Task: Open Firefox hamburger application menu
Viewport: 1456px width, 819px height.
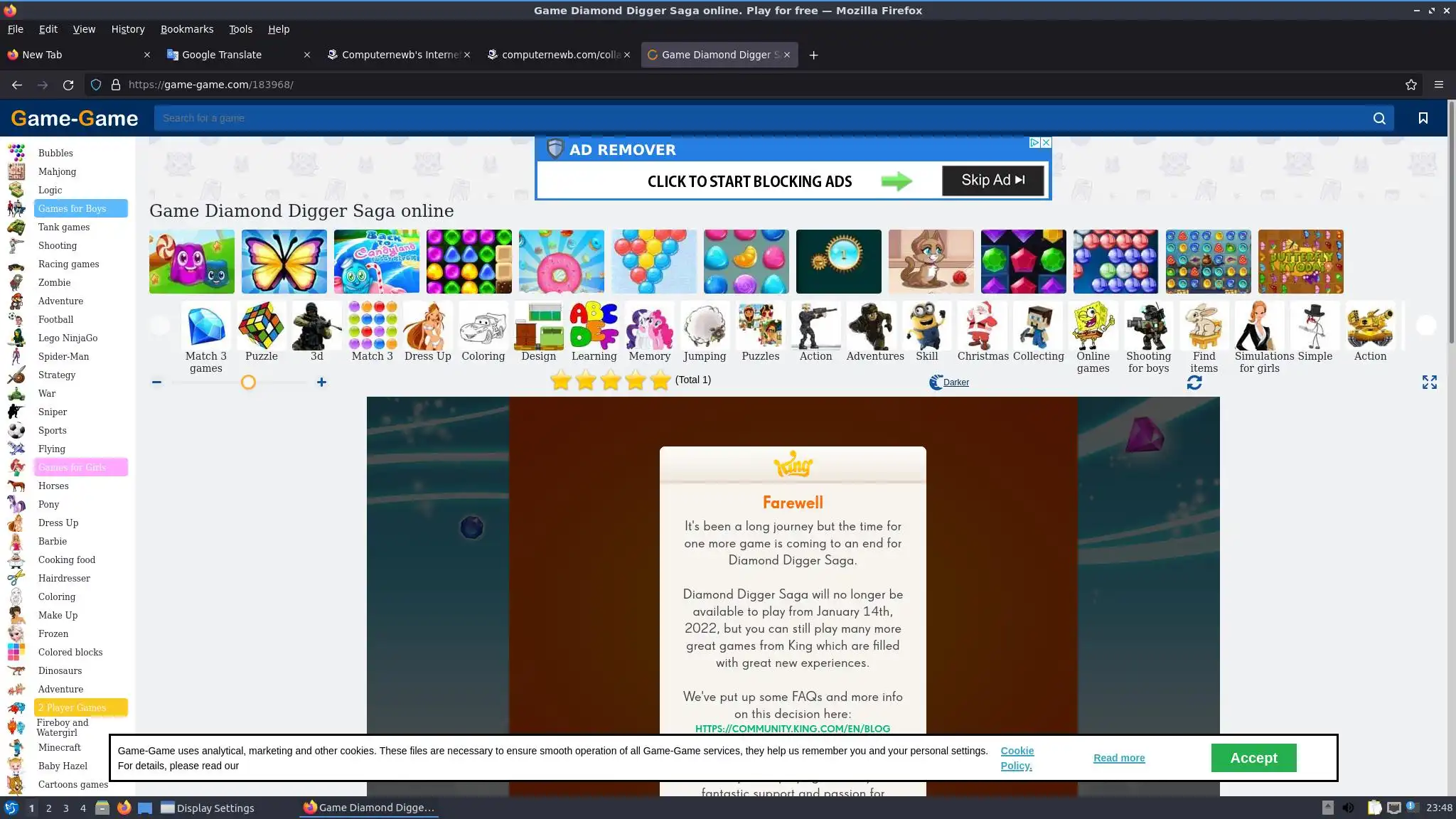Action: 1438,85
